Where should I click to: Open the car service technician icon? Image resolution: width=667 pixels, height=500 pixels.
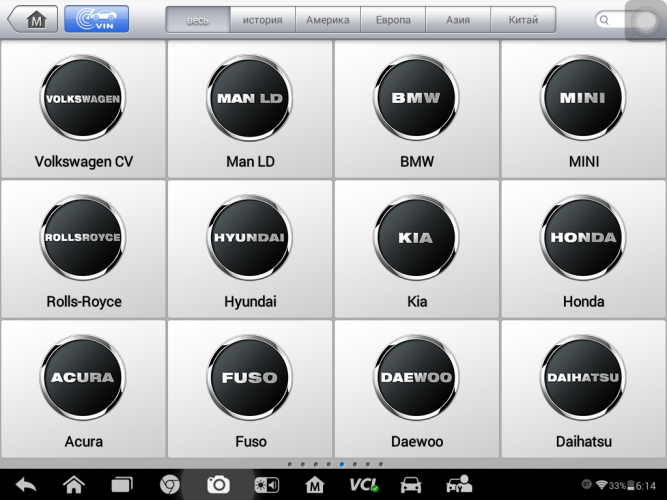459,484
